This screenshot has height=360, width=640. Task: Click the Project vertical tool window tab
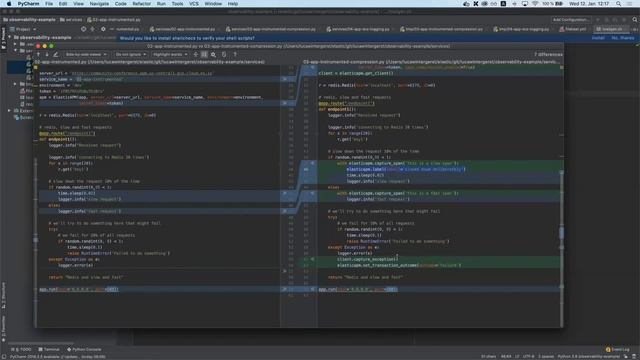(x=3, y=38)
